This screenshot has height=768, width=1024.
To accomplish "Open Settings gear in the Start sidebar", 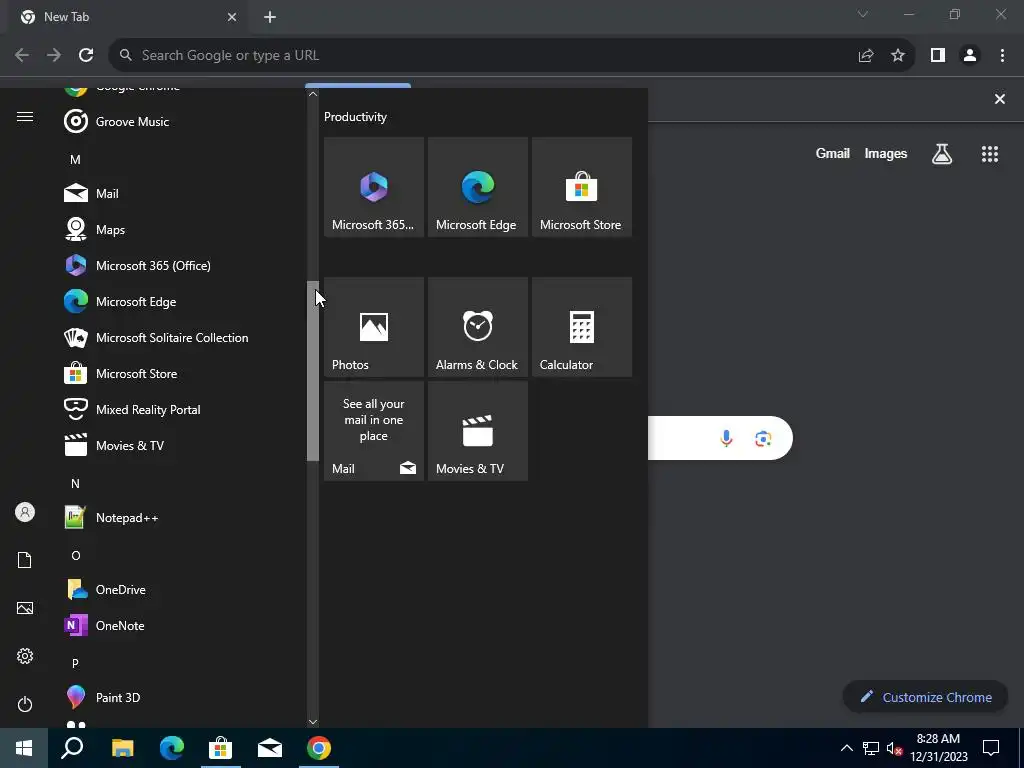I will pos(25,656).
